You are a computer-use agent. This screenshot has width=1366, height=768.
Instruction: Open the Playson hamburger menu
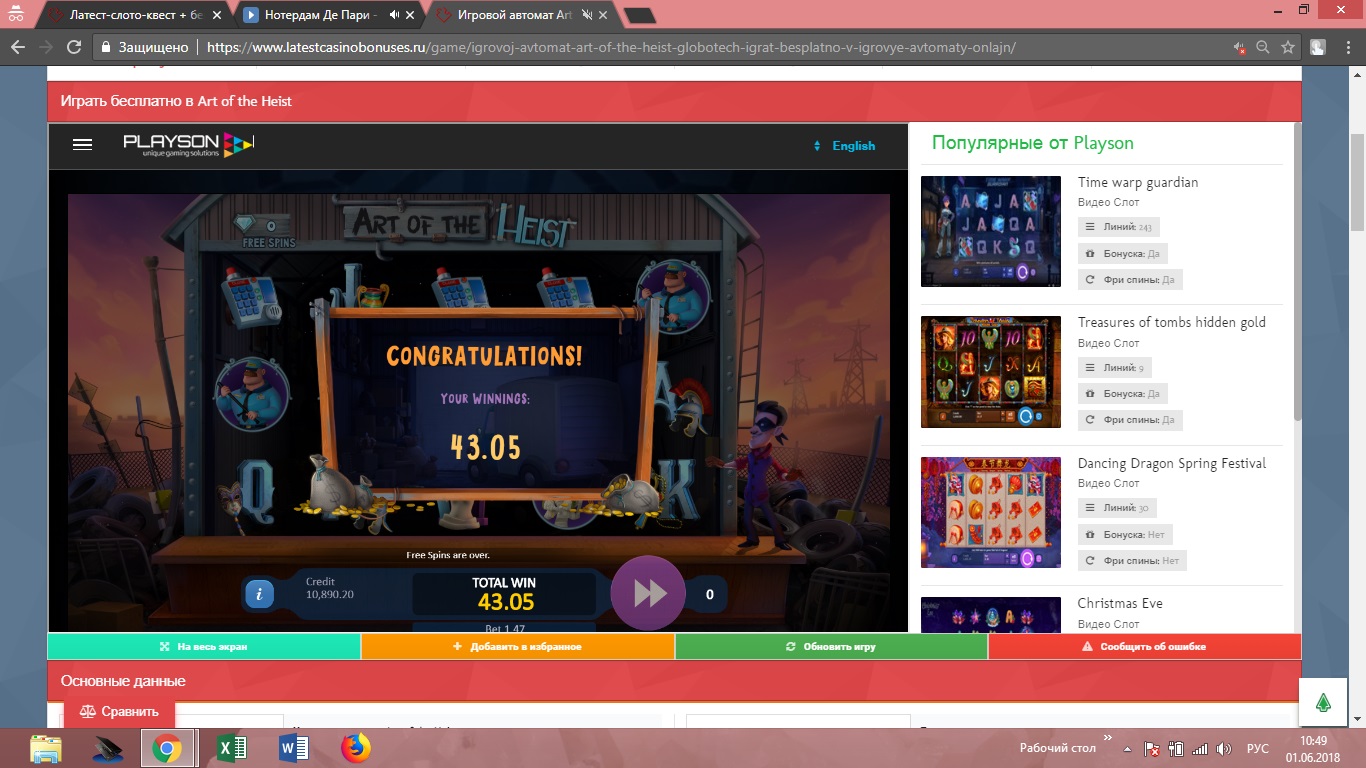point(82,145)
